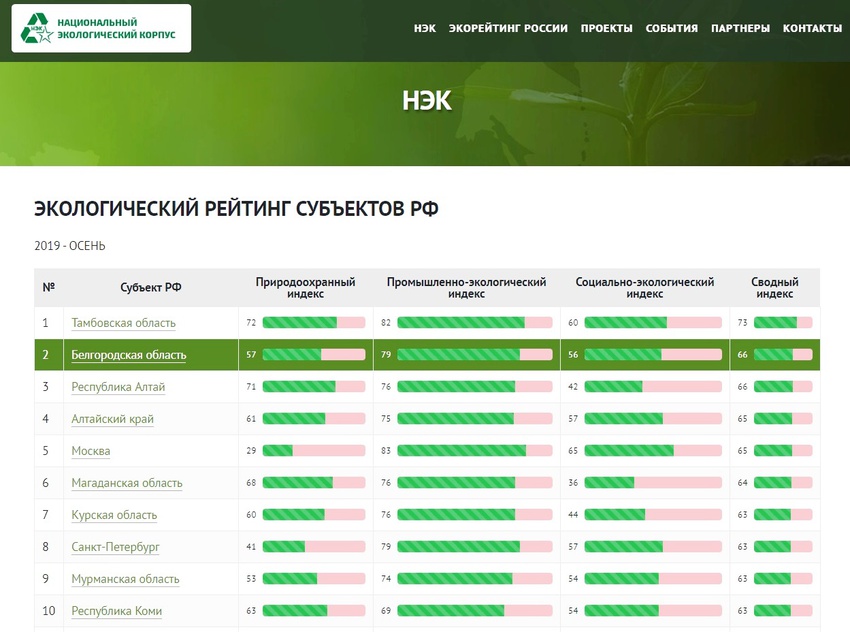This screenshot has width=850, height=632.
Task: Open the Магаданская область link
Action: 127,483
